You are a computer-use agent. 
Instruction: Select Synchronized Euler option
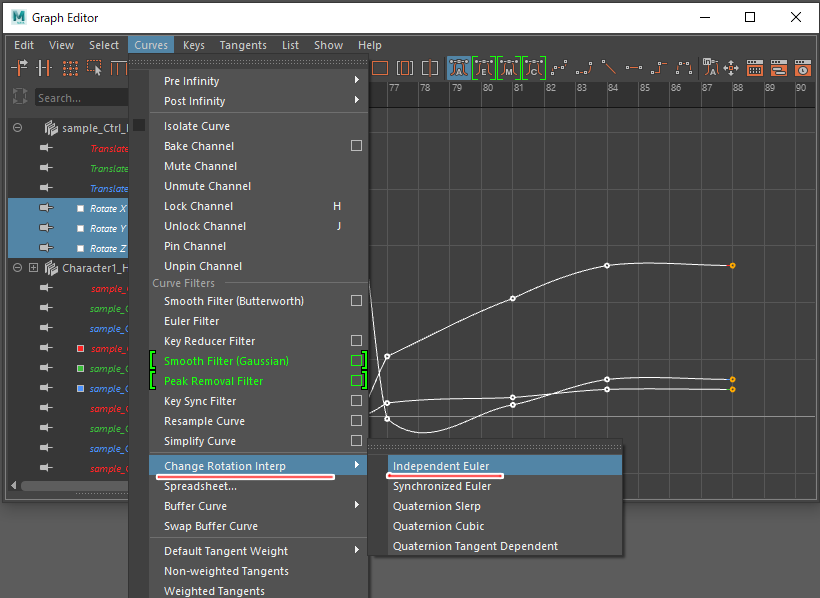[441, 486]
